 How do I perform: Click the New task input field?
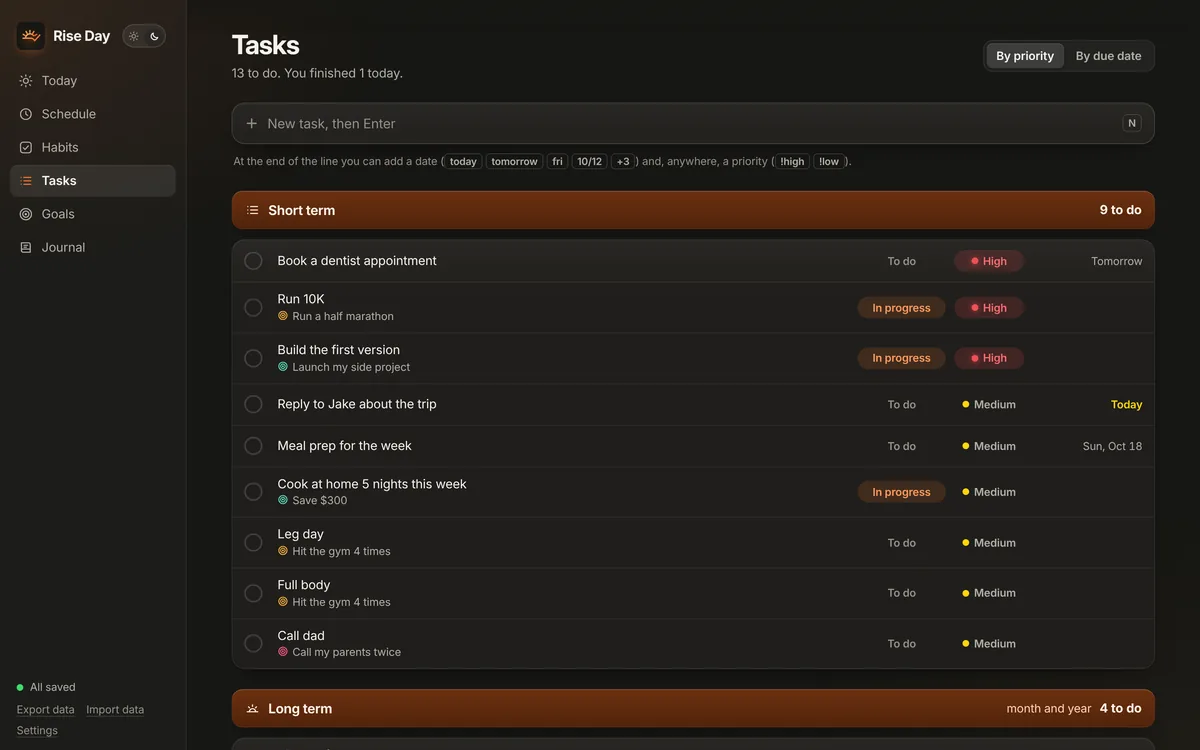coord(693,124)
